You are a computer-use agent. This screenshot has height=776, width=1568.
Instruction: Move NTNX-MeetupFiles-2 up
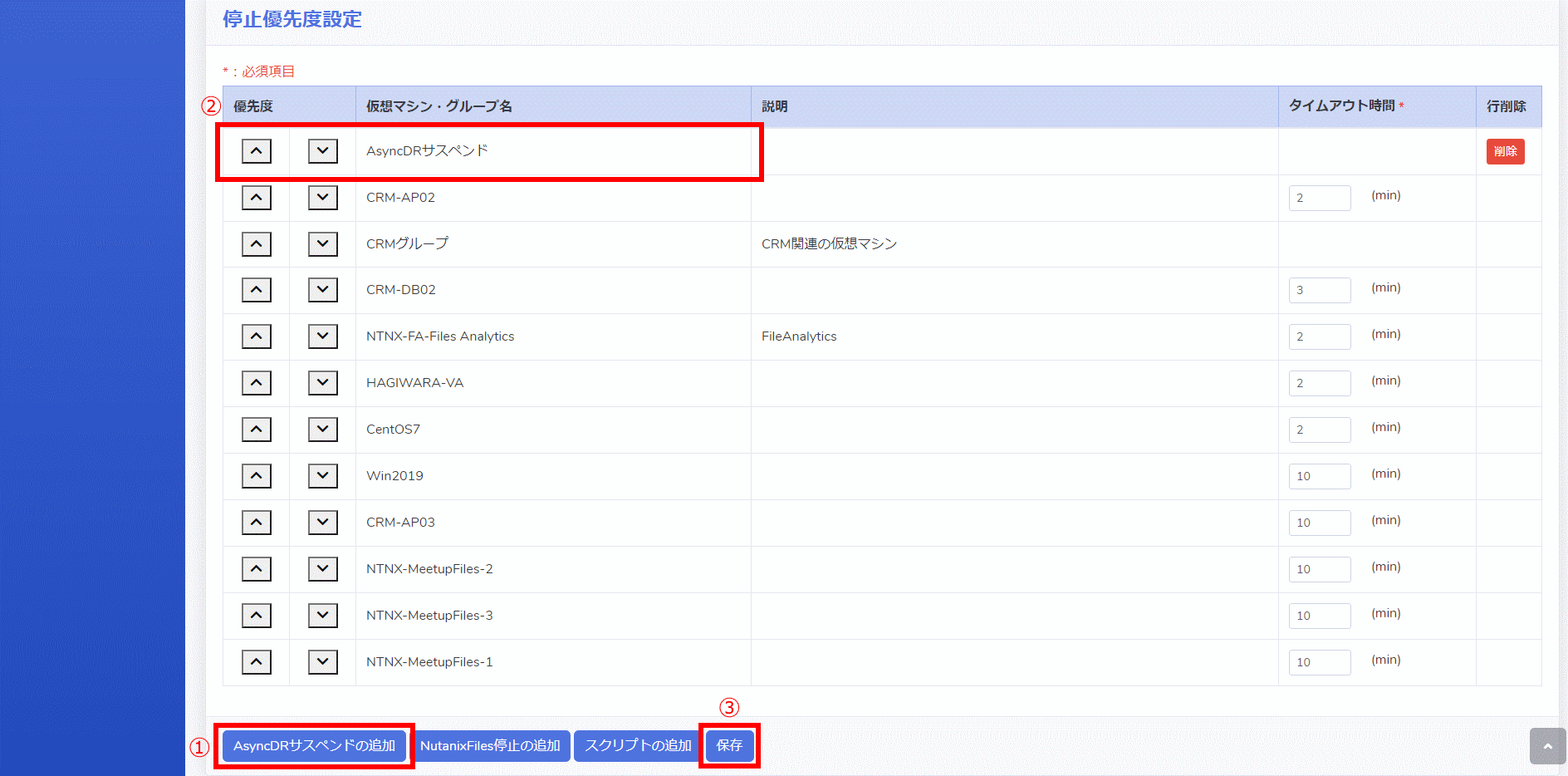pos(256,569)
